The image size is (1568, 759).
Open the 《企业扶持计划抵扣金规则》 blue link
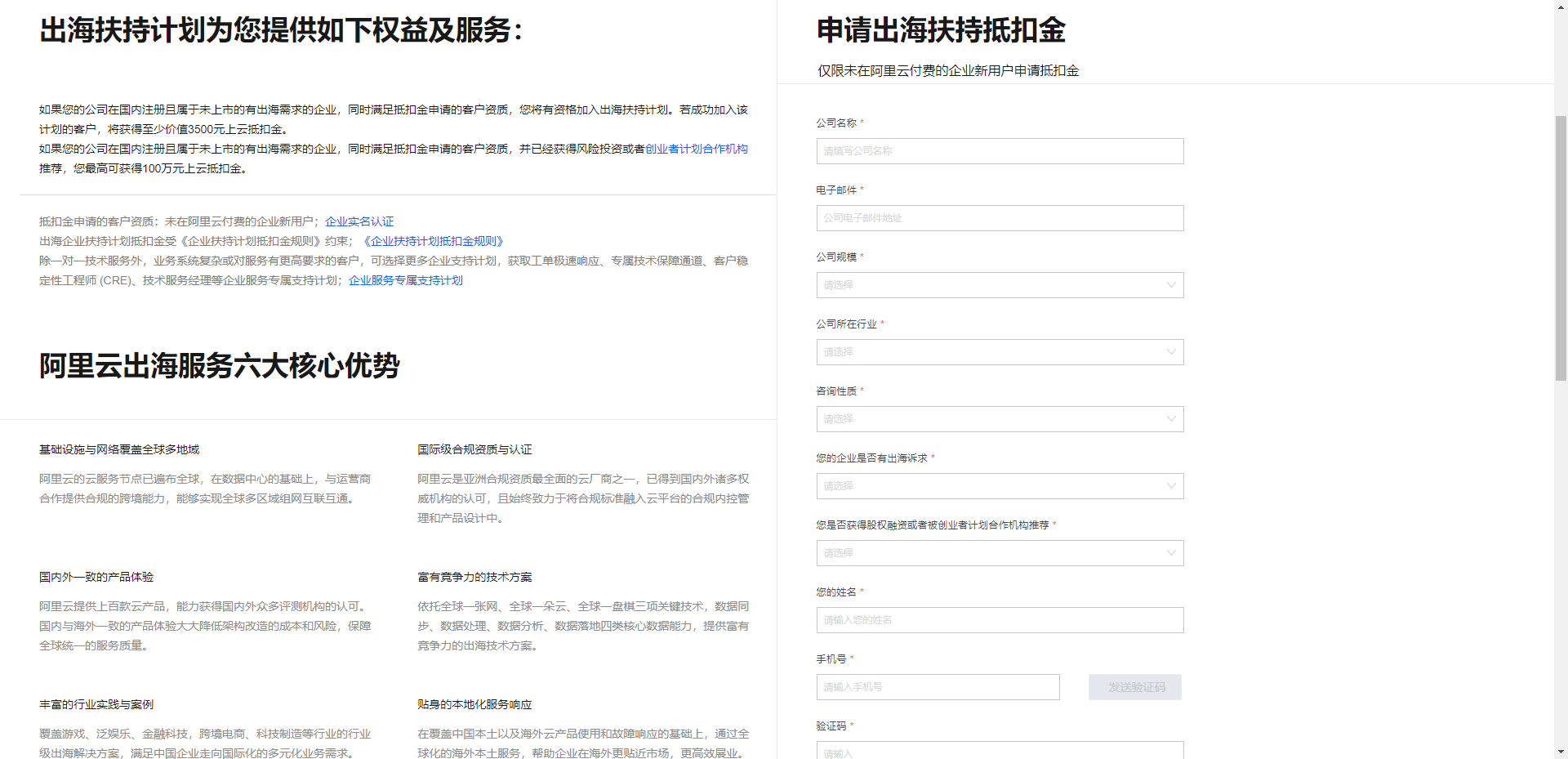(434, 241)
